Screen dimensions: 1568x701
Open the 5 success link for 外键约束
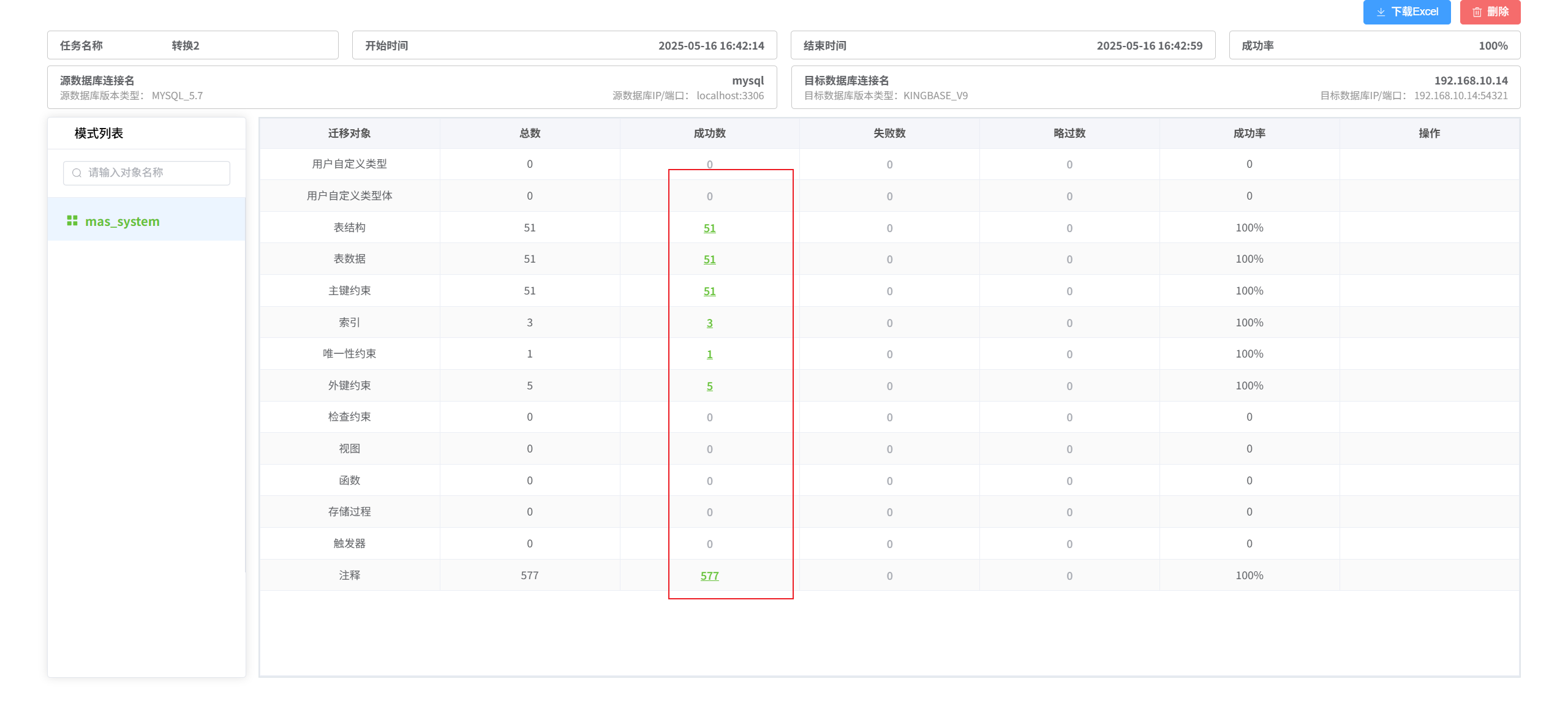(x=709, y=386)
